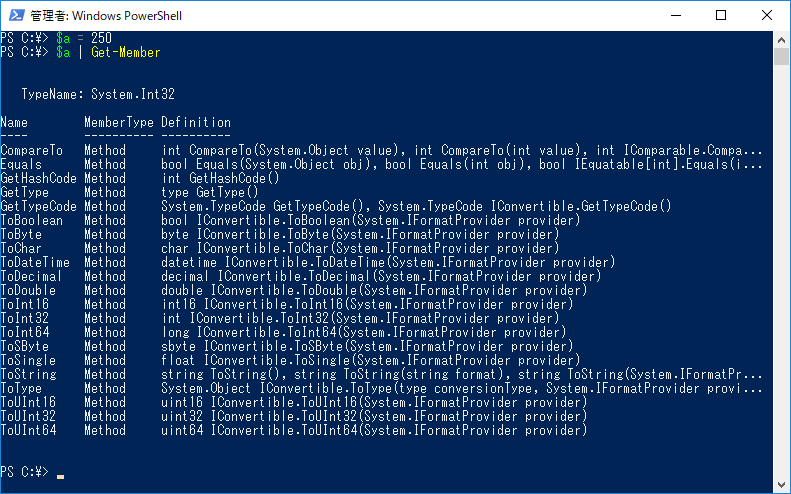791x494 pixels.
Task: Close the Windows PowerShell window
Action: pos(767,16)
